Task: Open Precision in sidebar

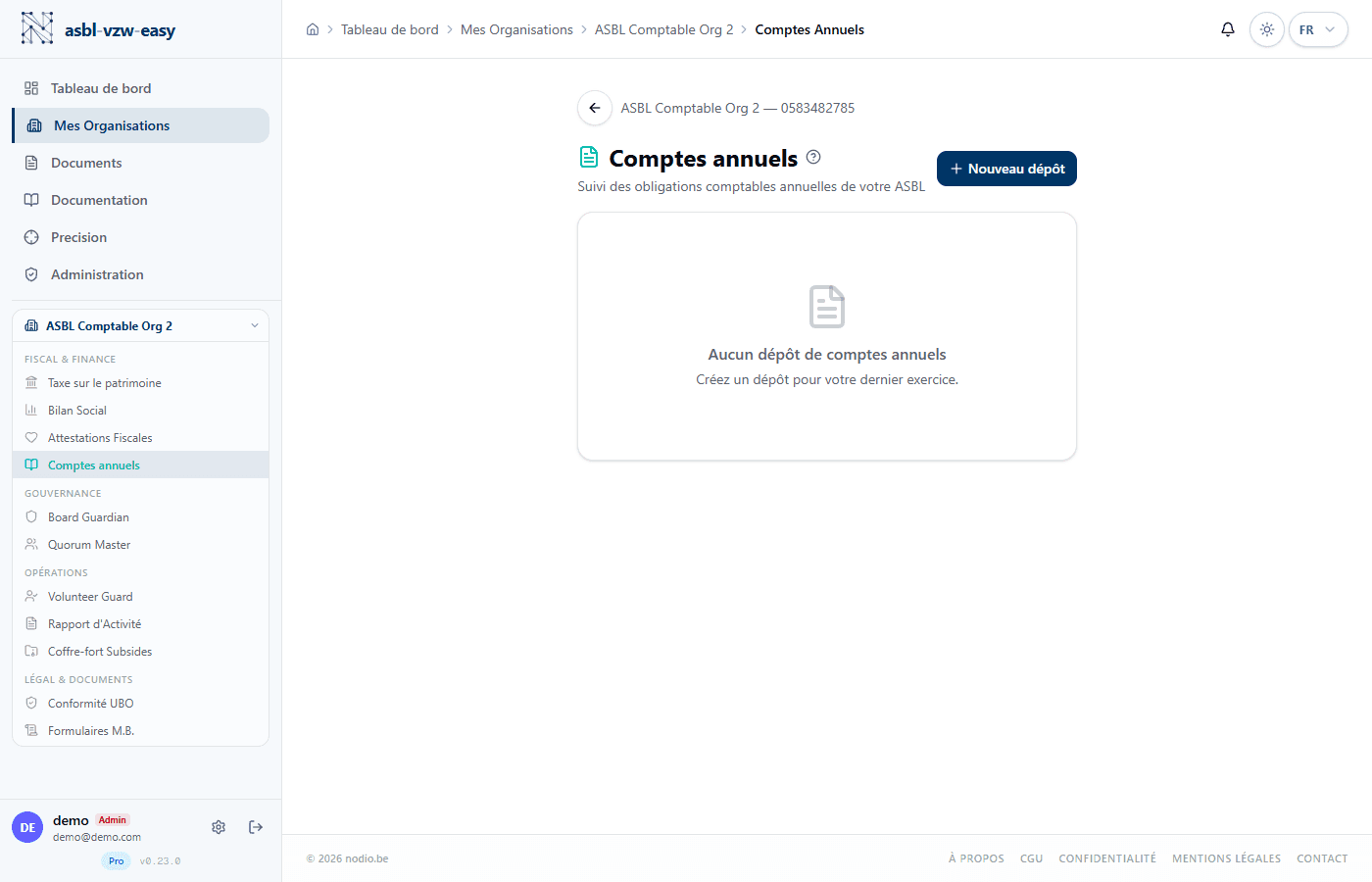Action: point(140,237)
